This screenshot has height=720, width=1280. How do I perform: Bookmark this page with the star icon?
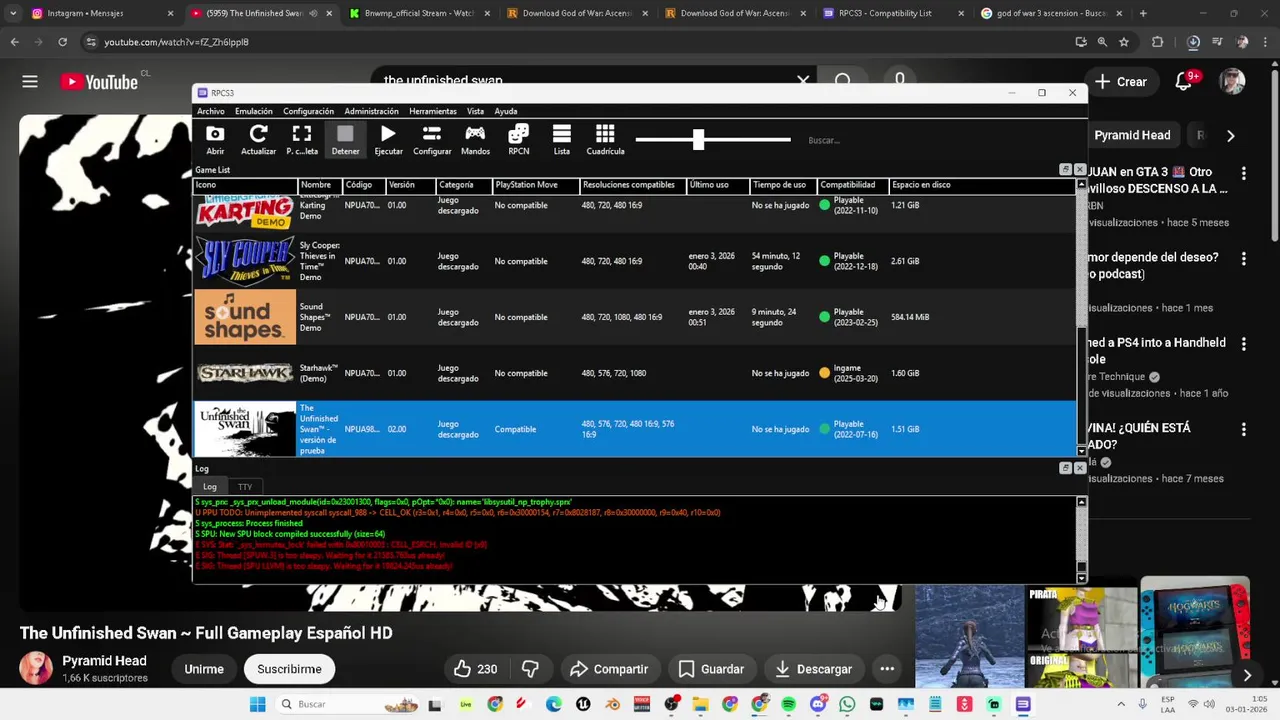[x=1124, y=42]
